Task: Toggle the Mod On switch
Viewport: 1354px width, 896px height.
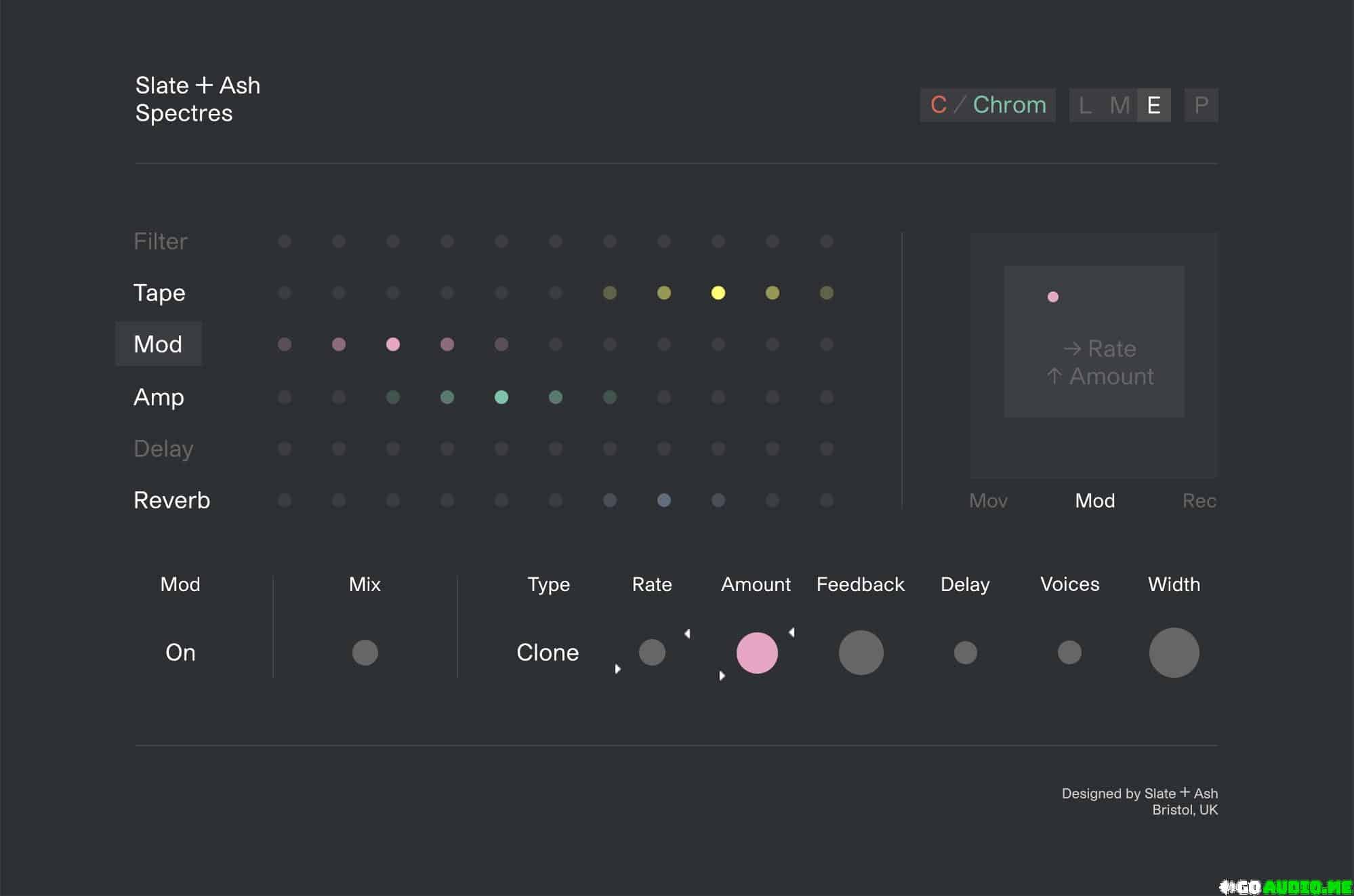Action: click(180, 653)
